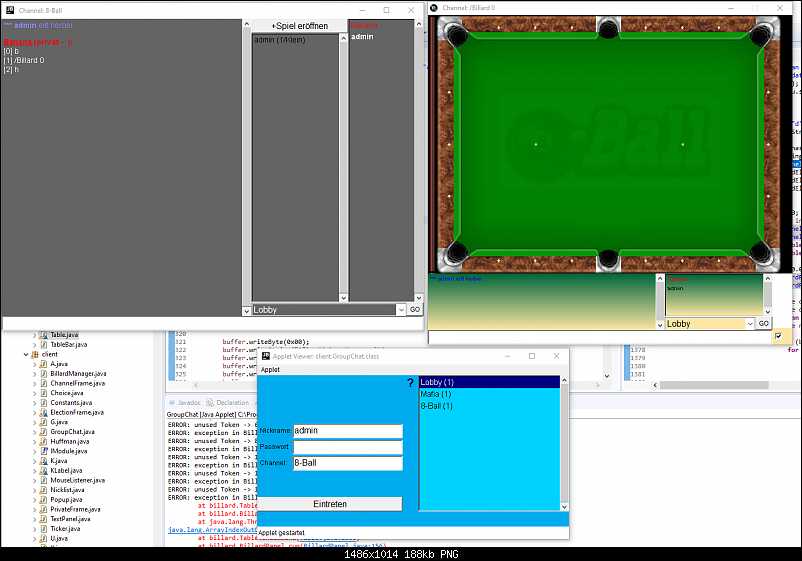Select Mafia (1) in channel list
The width and height of the screenshot is (802, 561).
tap(436, 394)
